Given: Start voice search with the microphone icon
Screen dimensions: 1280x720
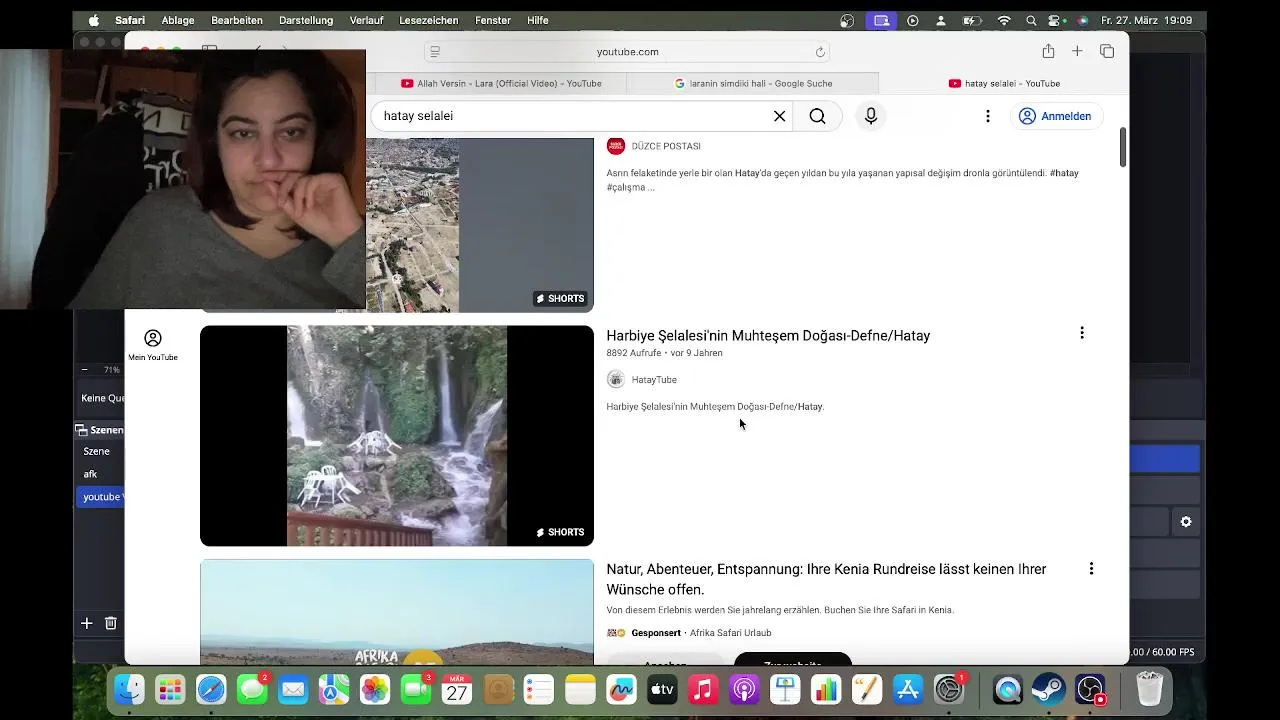Looking at the screenshot, I should click(x=871, y=116).
